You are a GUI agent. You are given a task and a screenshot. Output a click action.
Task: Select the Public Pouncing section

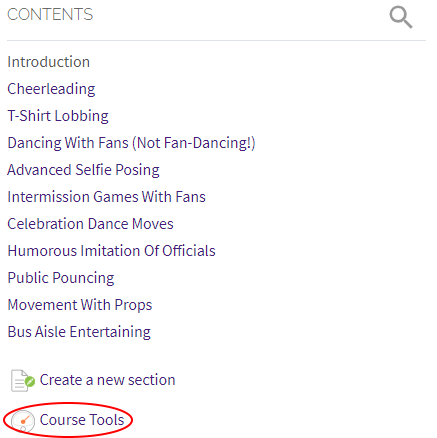[x=61, y=278]
